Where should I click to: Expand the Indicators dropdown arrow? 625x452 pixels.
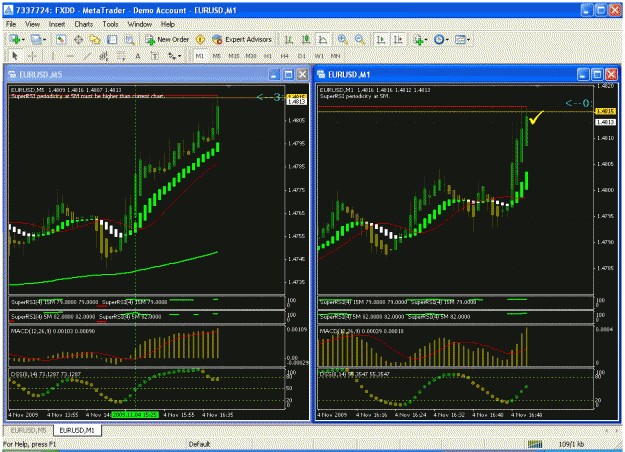426,40
